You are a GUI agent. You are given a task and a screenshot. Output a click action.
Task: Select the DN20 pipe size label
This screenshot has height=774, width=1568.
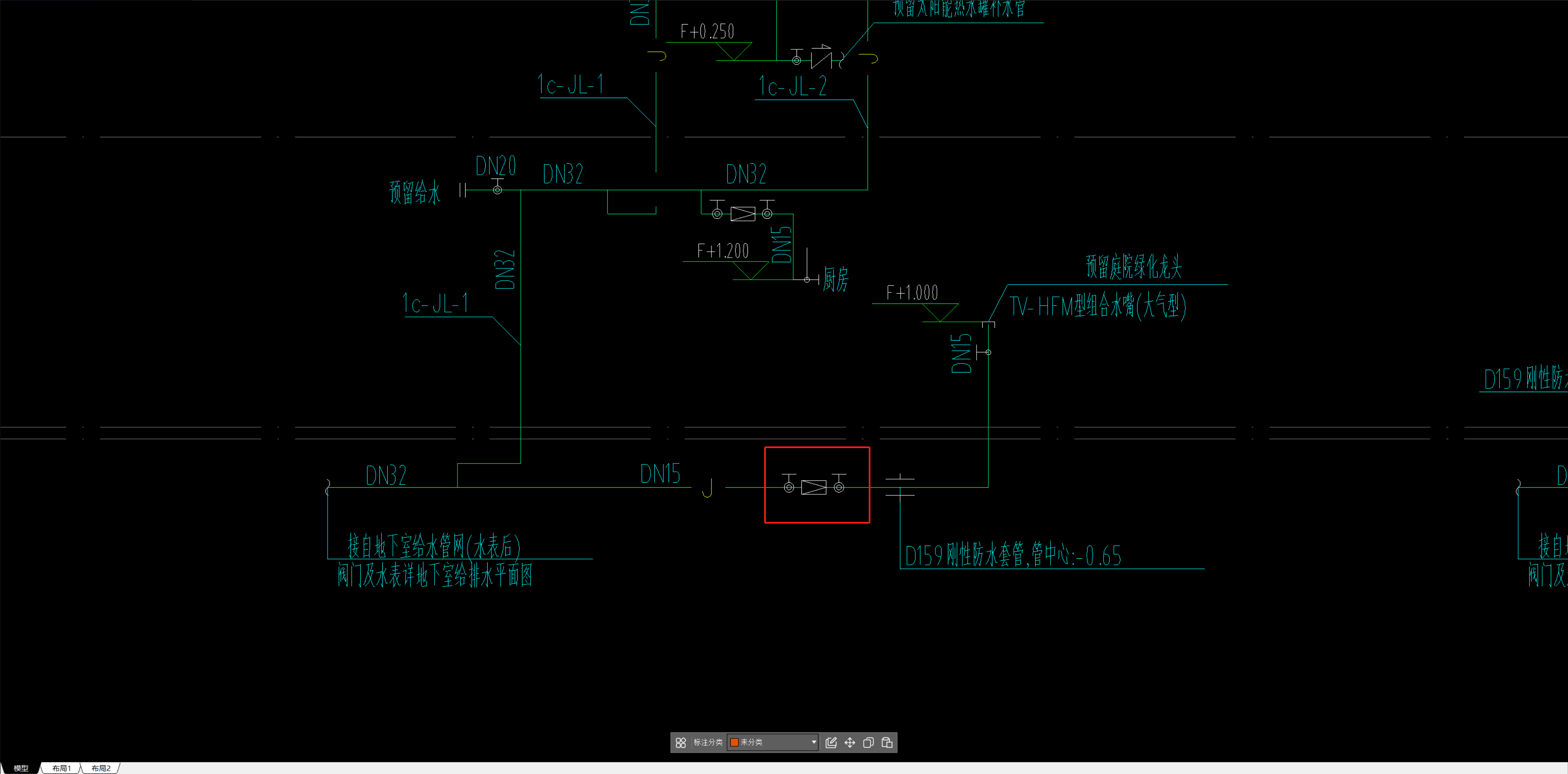[x=495, y=165]
